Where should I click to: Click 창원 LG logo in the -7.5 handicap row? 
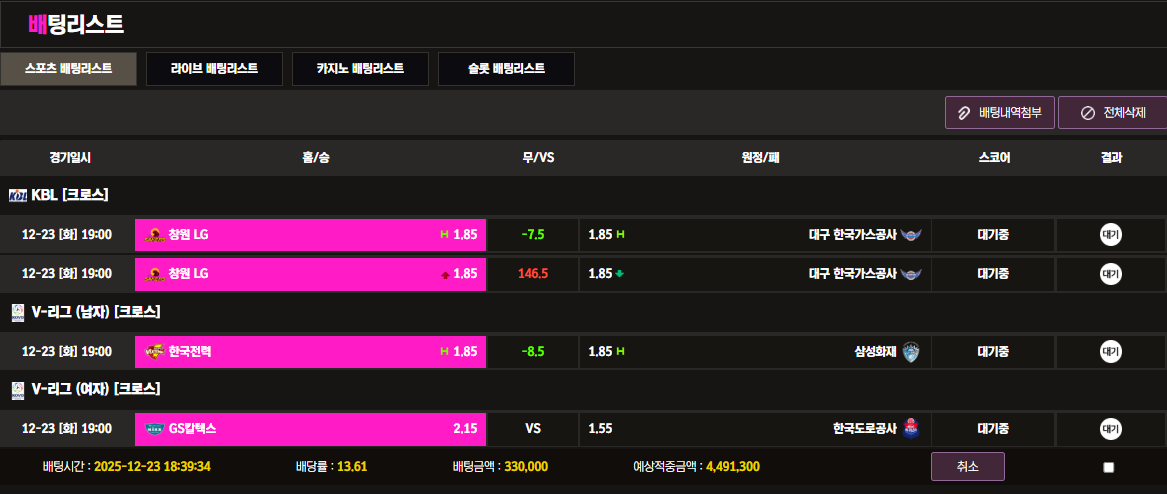[154, 235]
